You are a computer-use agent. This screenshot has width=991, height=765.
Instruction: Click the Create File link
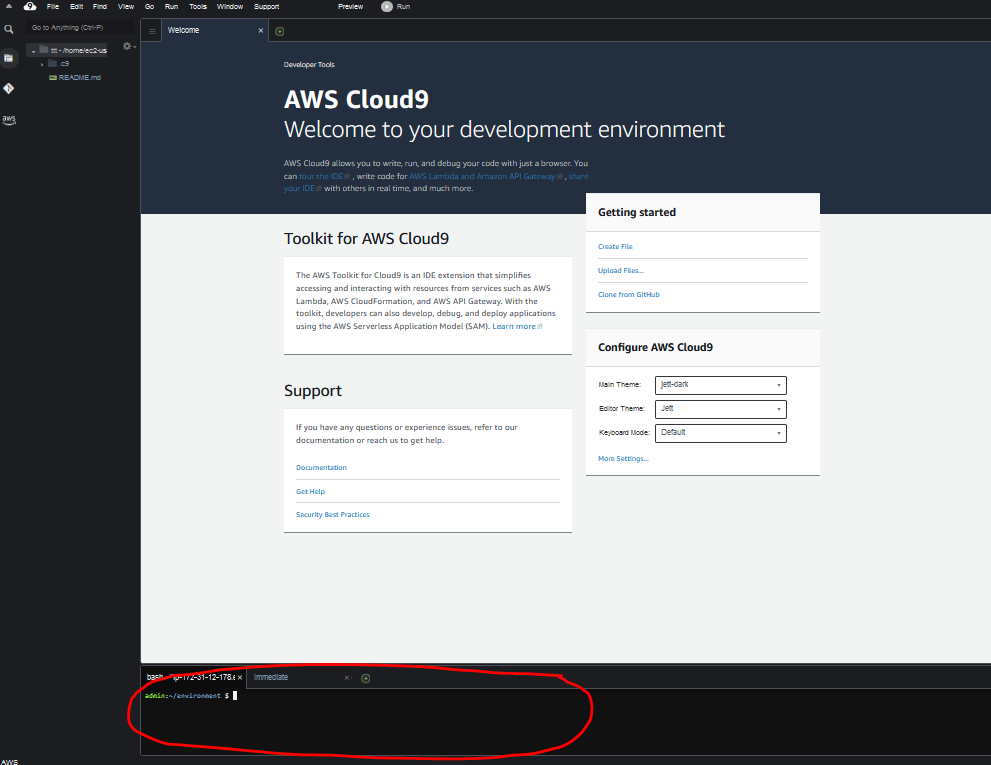point(615,247)
